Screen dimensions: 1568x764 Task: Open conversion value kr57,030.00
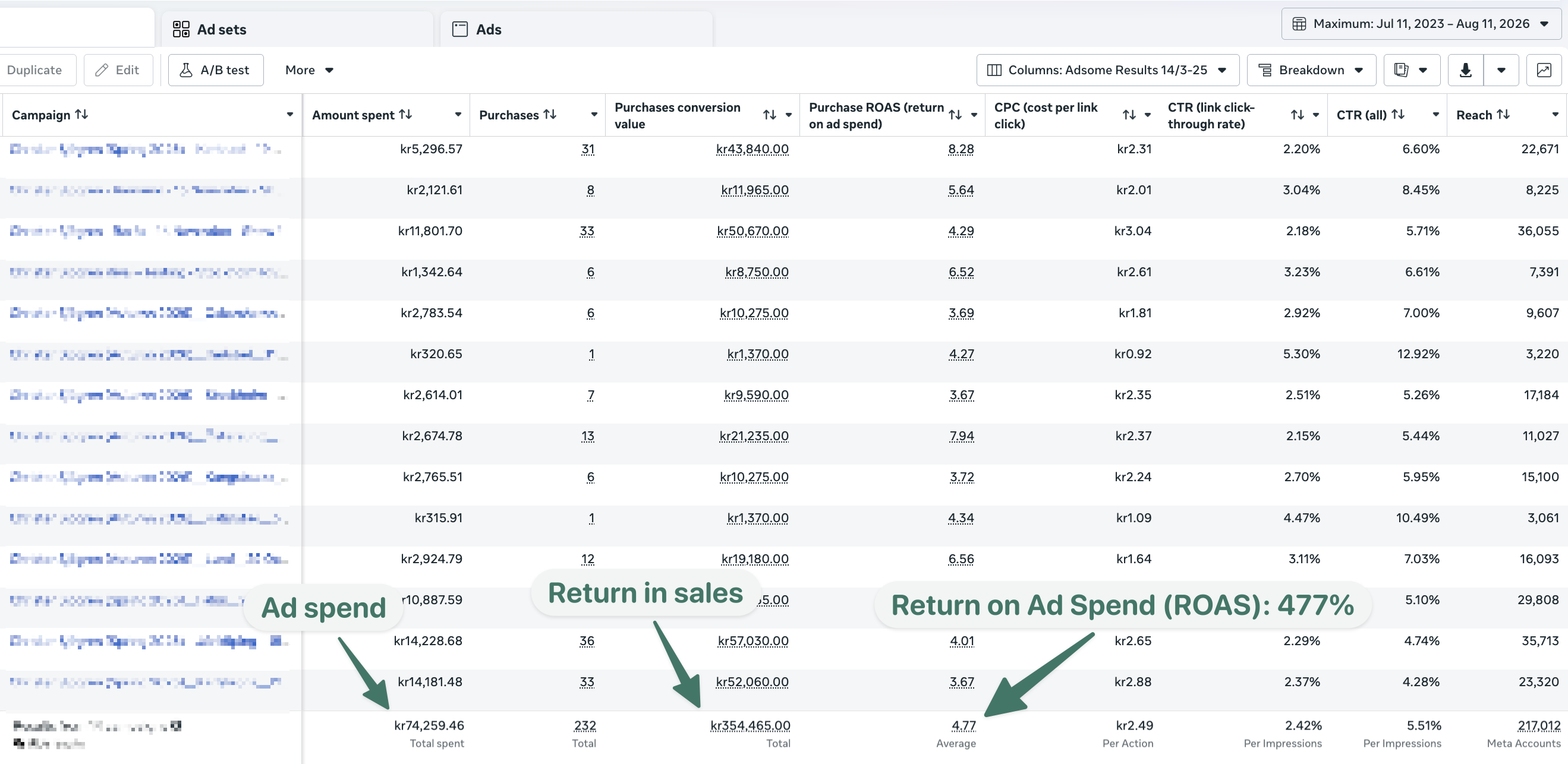(x=753, y=641)
